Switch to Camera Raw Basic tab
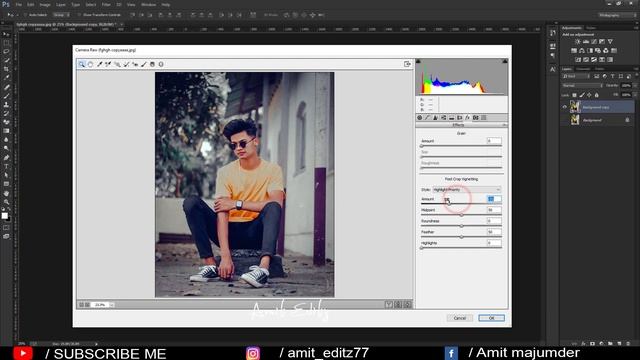Screen dimensions: 640x360 click(419, 118)
